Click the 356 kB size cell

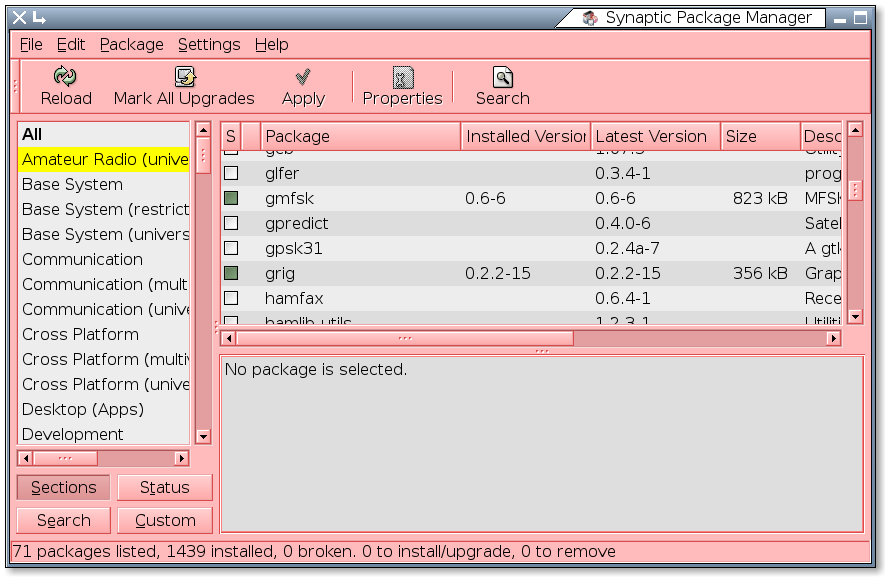[x=760, y=273]
